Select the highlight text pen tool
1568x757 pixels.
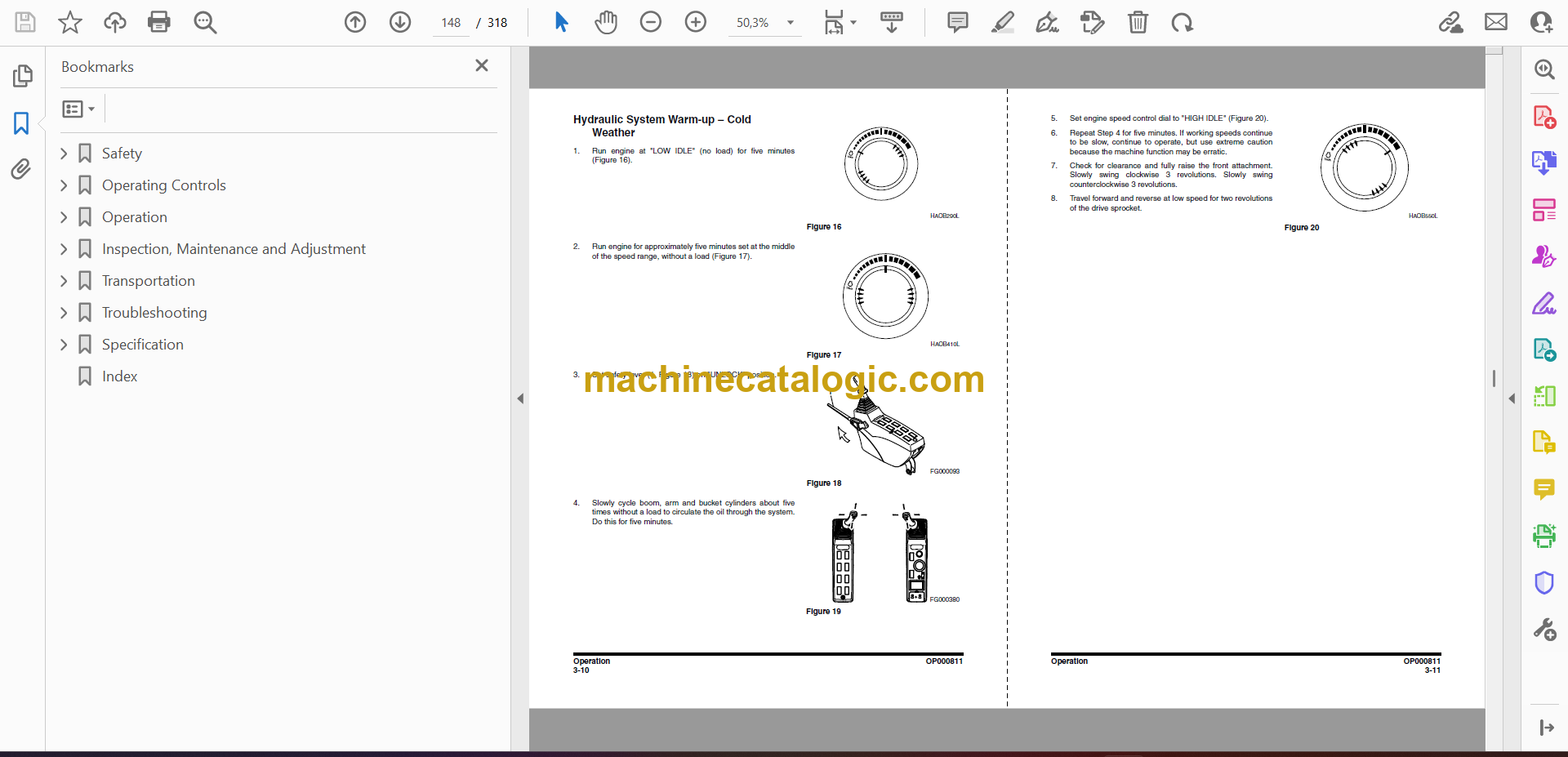click(x=1003, y=22)
